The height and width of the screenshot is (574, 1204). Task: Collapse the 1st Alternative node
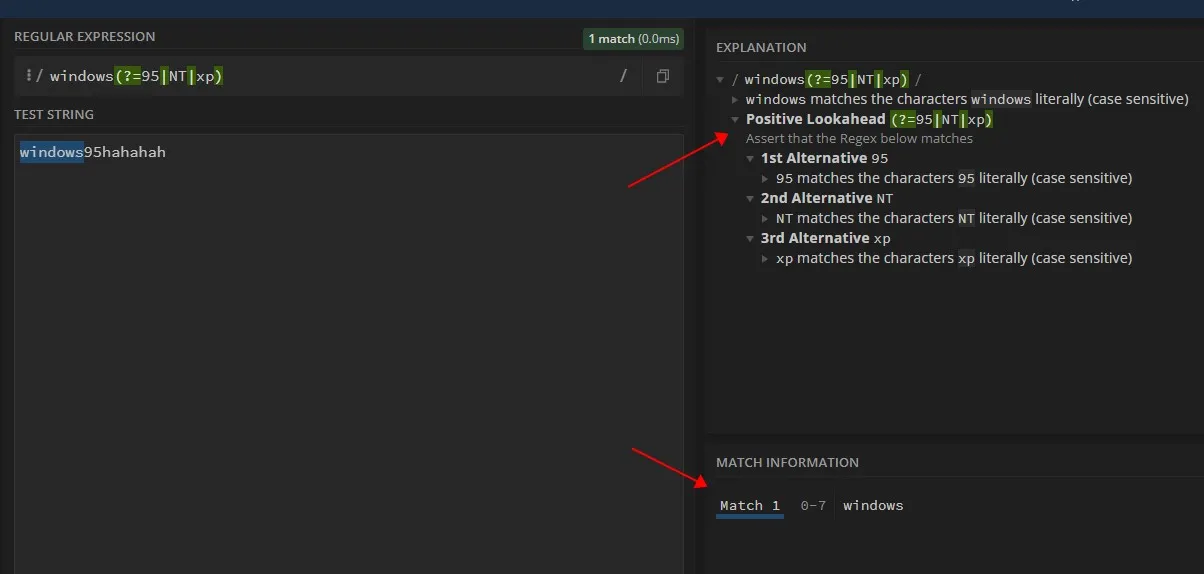751,158
